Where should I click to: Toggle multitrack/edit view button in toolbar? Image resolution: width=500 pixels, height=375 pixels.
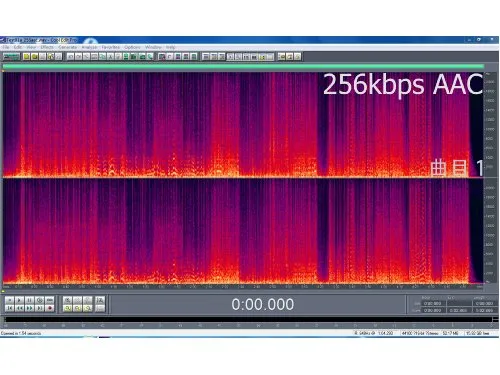11,57
